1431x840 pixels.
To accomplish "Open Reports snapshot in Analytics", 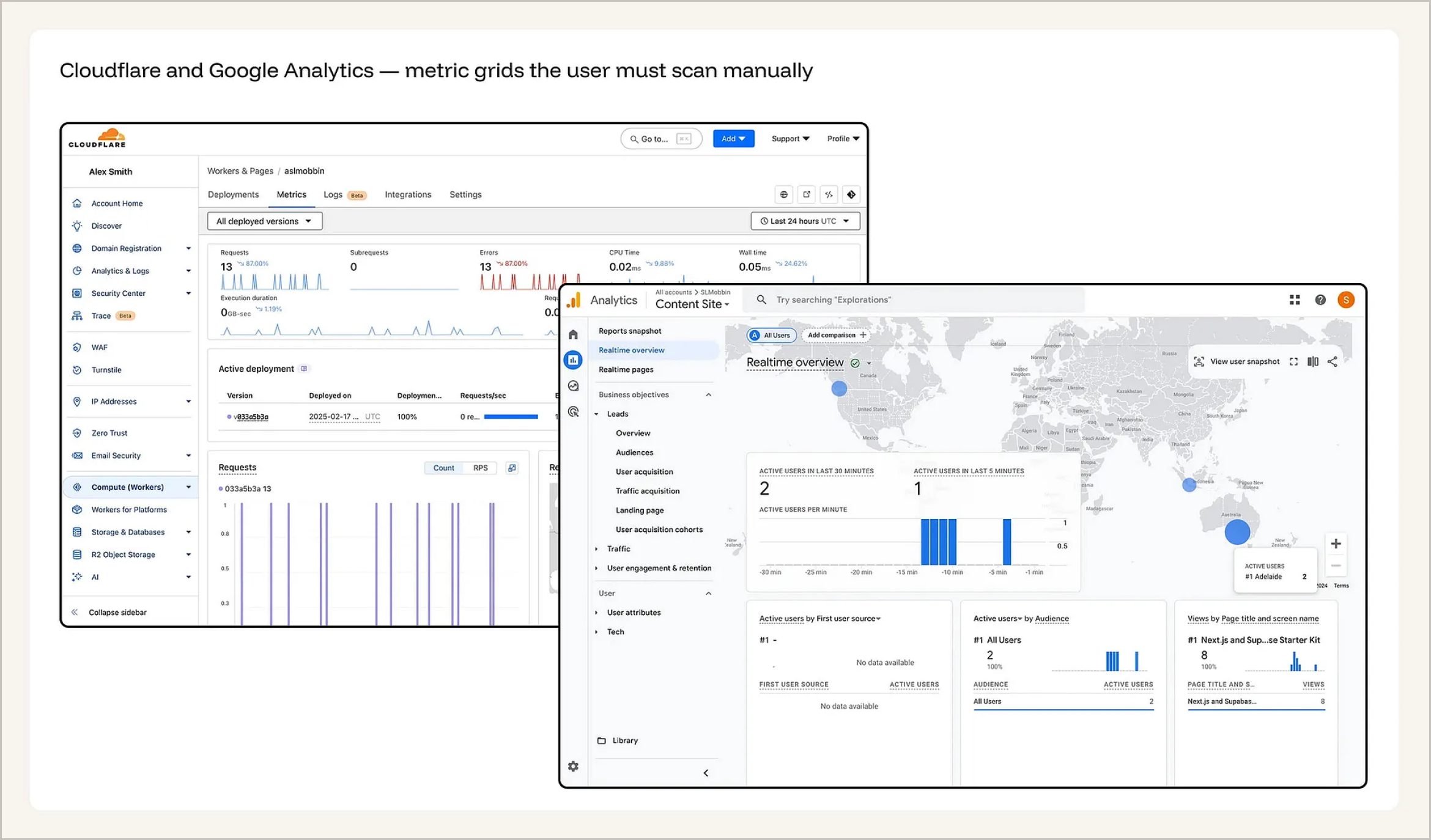I will click(x=630, y=331).
